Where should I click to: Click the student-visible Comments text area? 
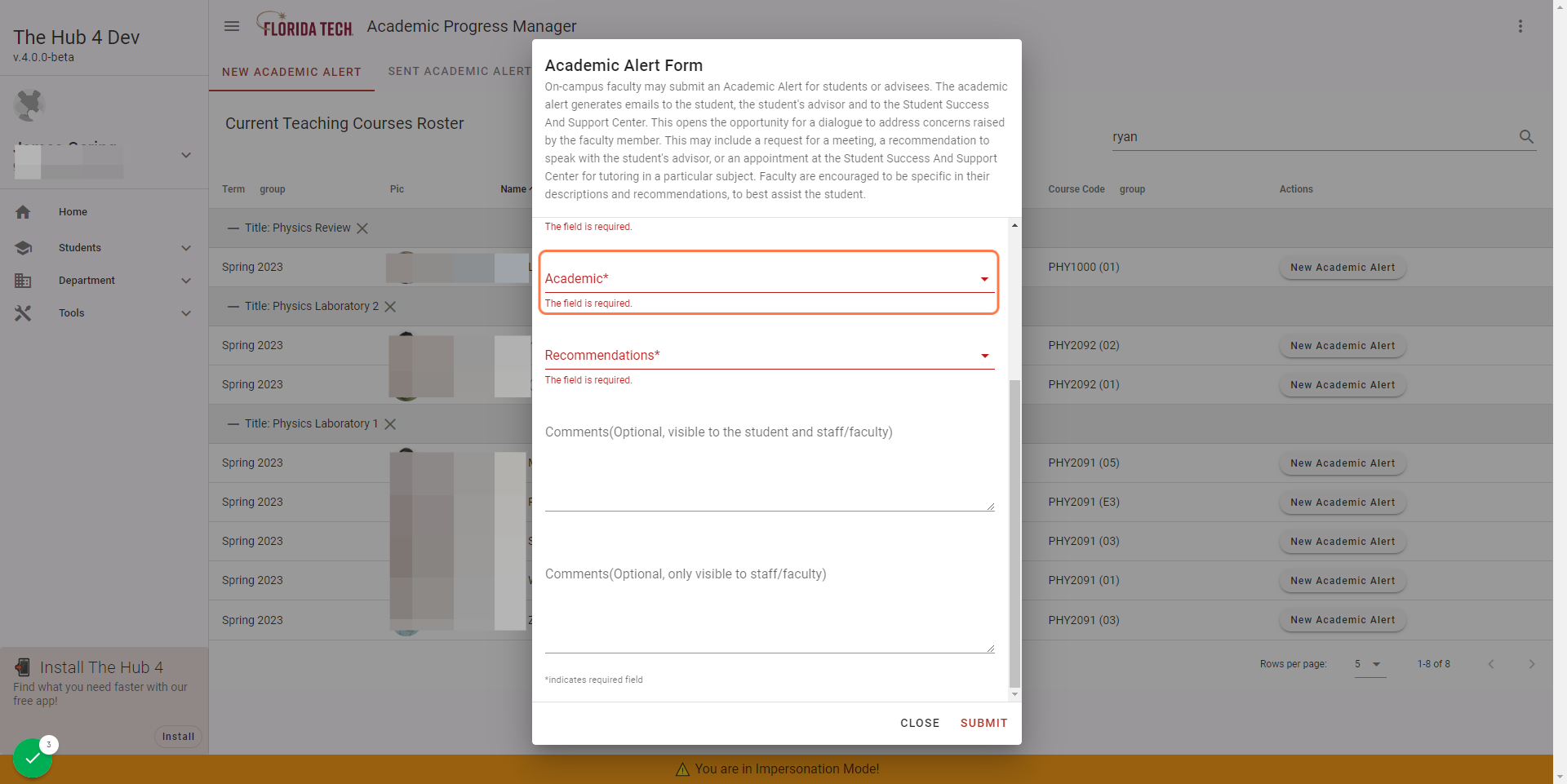coord(769,465)
